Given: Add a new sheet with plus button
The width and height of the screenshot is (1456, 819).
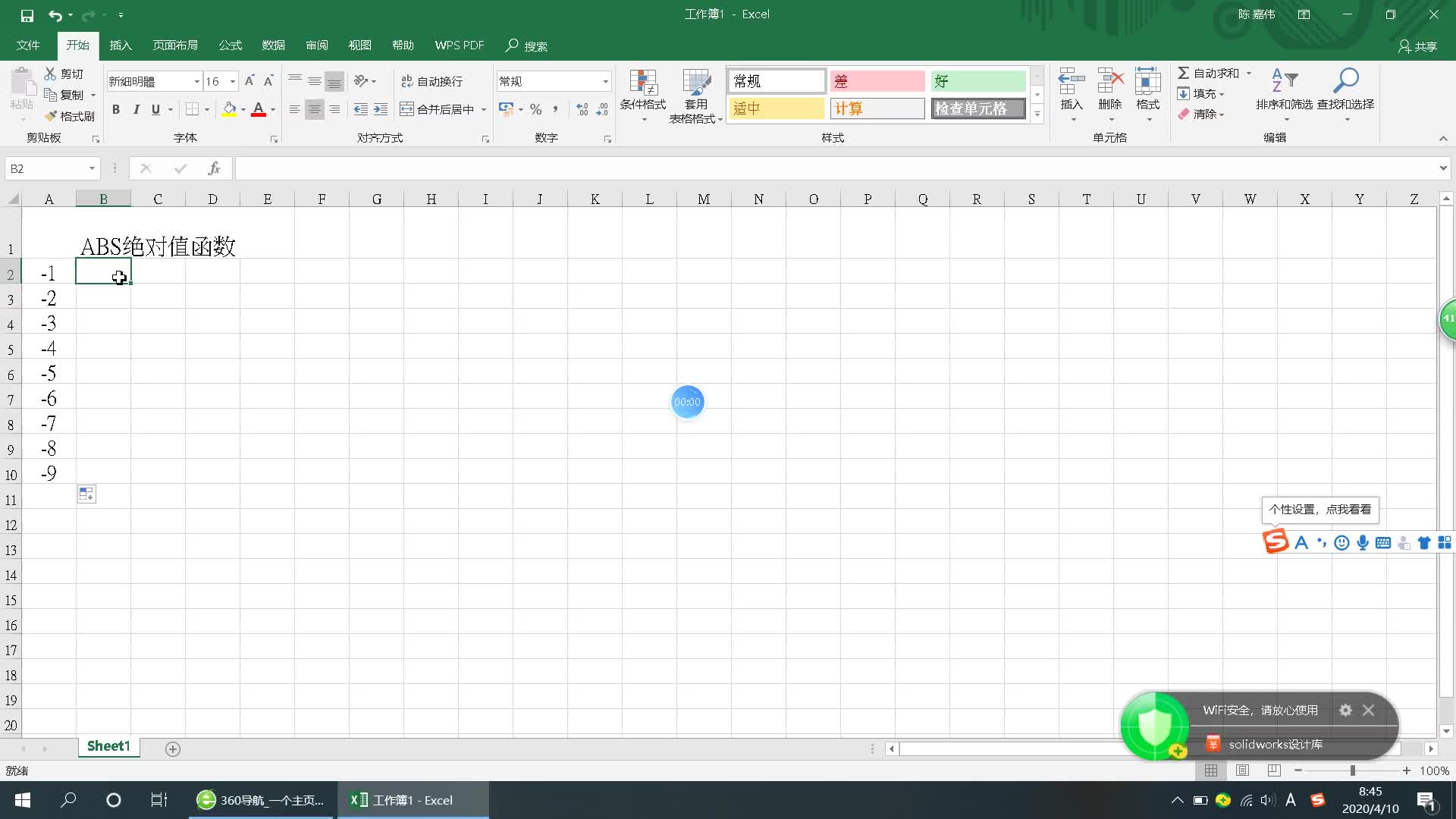Looking at the screenshot, I should coord(173,749).
